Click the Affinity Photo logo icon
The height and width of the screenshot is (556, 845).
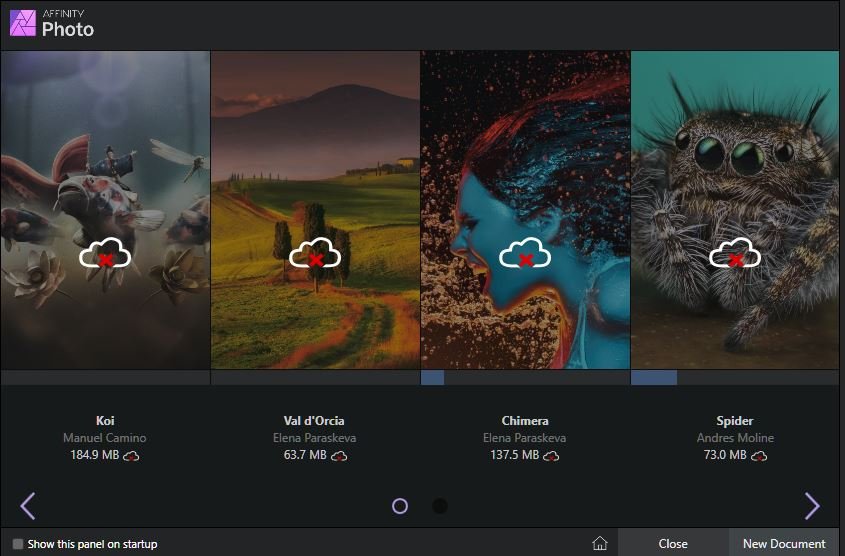23,23
